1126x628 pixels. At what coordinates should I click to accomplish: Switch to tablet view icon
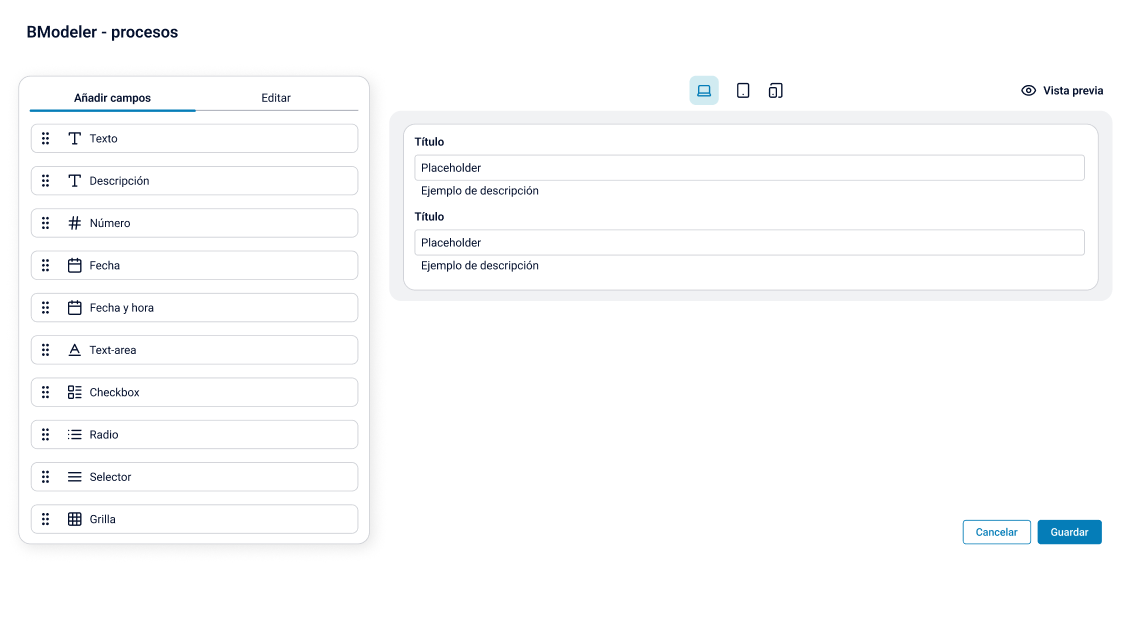click(x=743, y=91)
